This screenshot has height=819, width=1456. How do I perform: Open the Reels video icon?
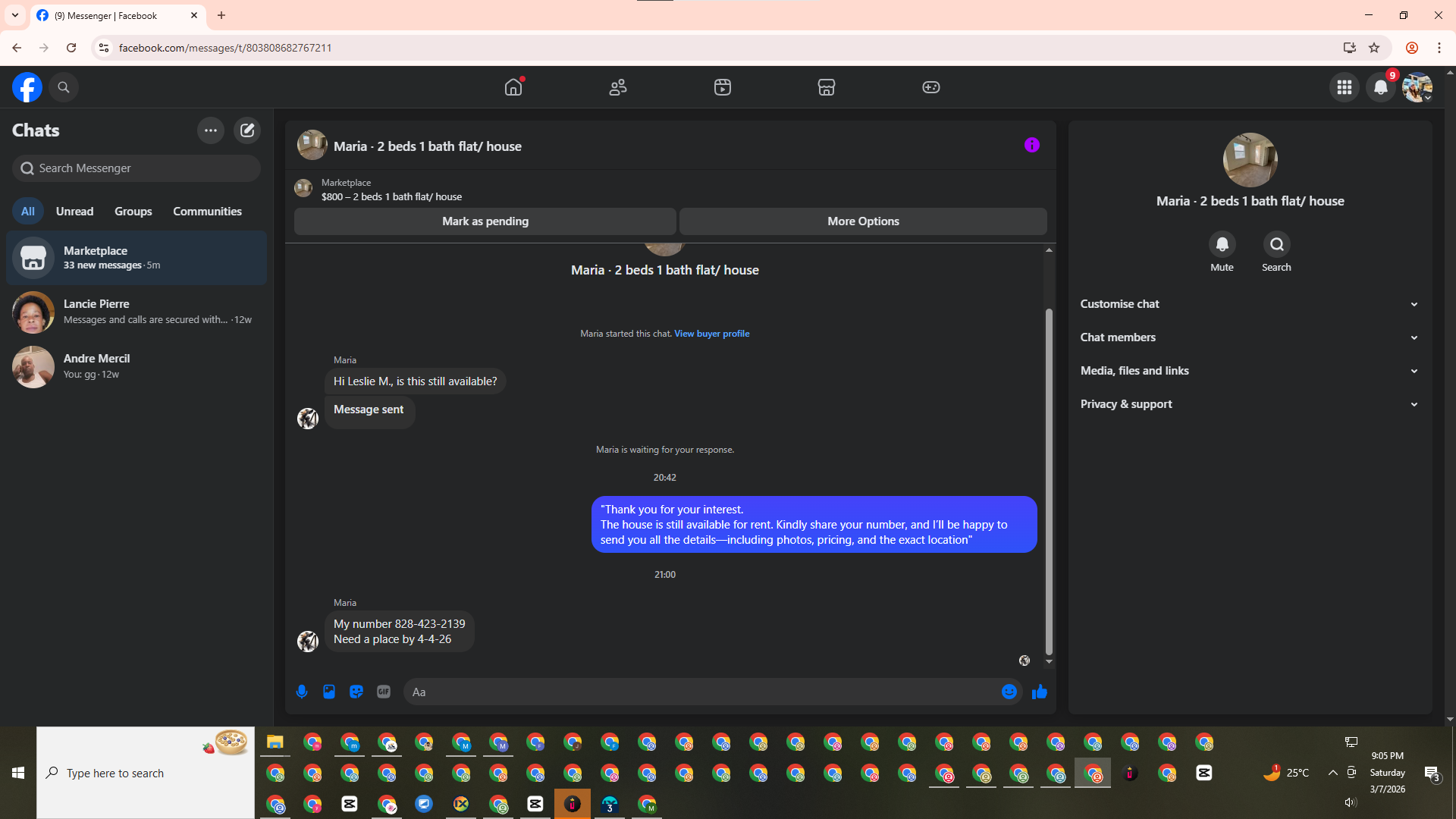tap(723, 87)
